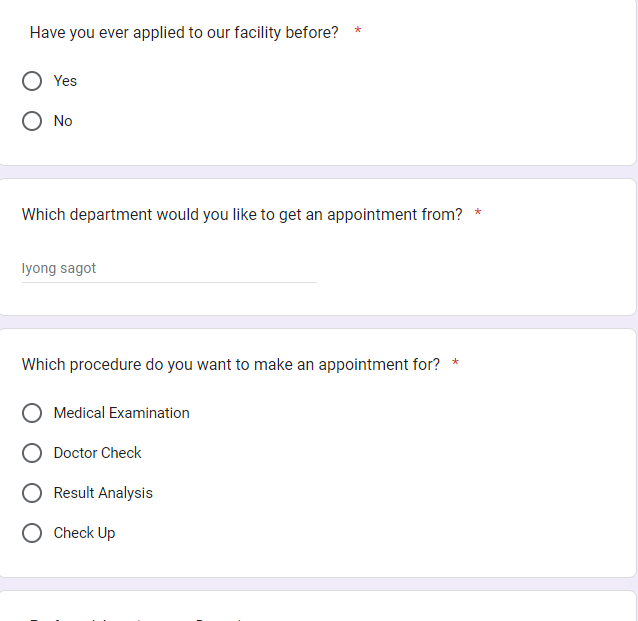Click the "Yes" option label text
Screen dimensions: 638x621
[x=65, y=81]
